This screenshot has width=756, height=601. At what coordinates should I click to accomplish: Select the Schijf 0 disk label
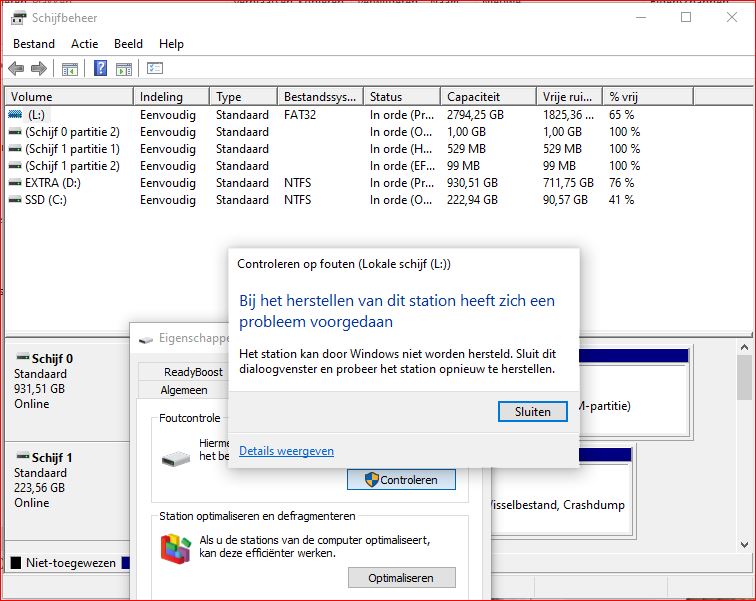click(x=52, y=359)
